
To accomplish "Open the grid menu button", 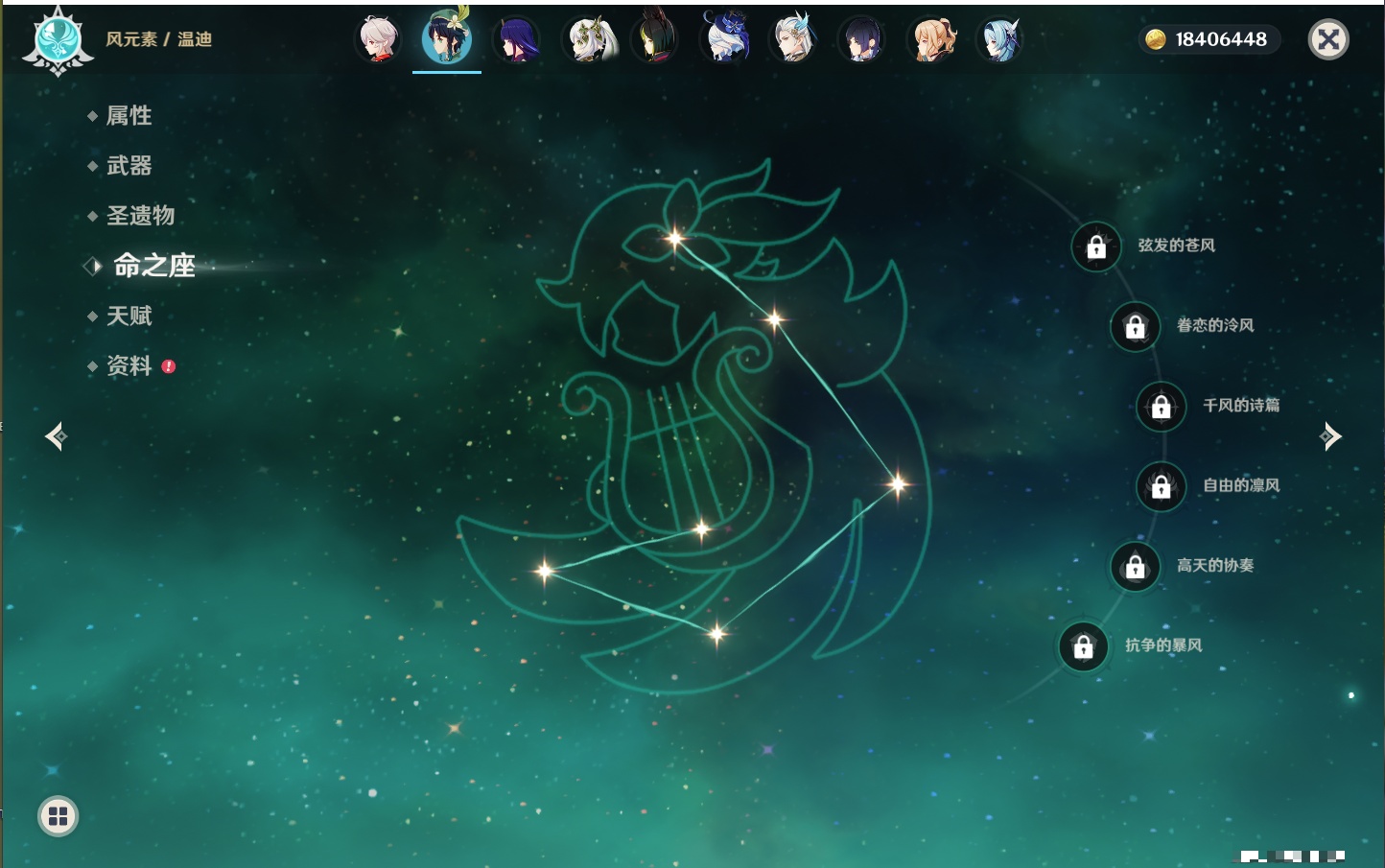I will 59,816.
